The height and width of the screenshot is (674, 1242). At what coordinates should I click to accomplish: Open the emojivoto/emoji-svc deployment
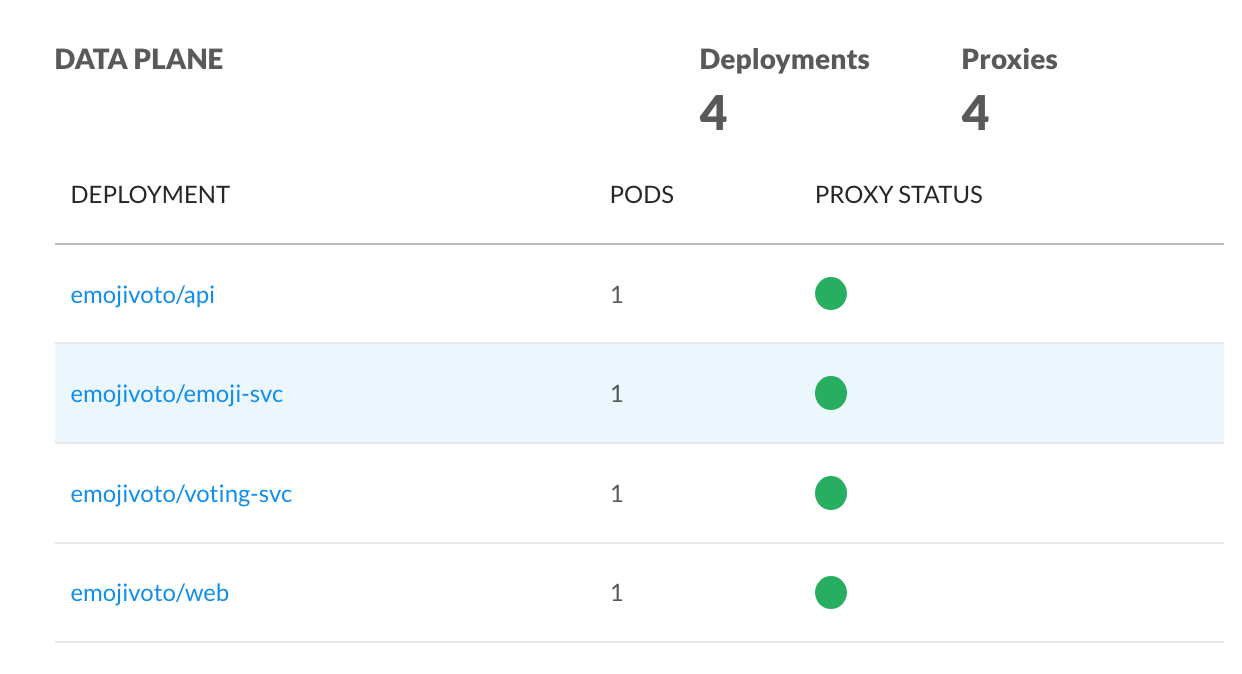[x=176, y=394]
